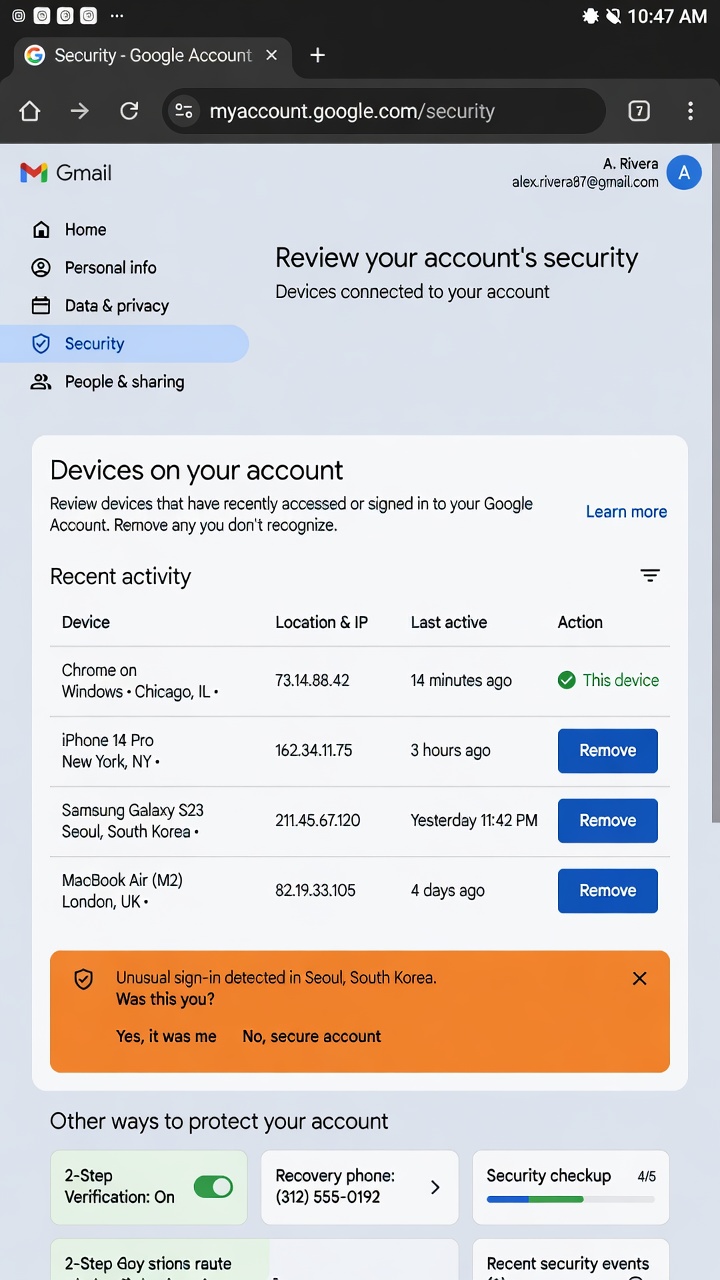
Task: Tap the browser forward arrow
Action: pos(79,111)
